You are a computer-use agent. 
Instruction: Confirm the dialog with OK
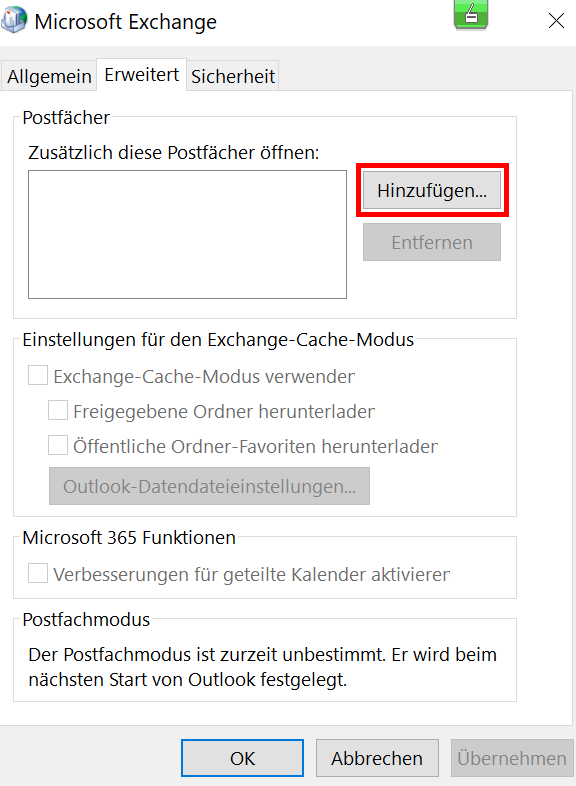pyautogui.click(x=242, y=758)
